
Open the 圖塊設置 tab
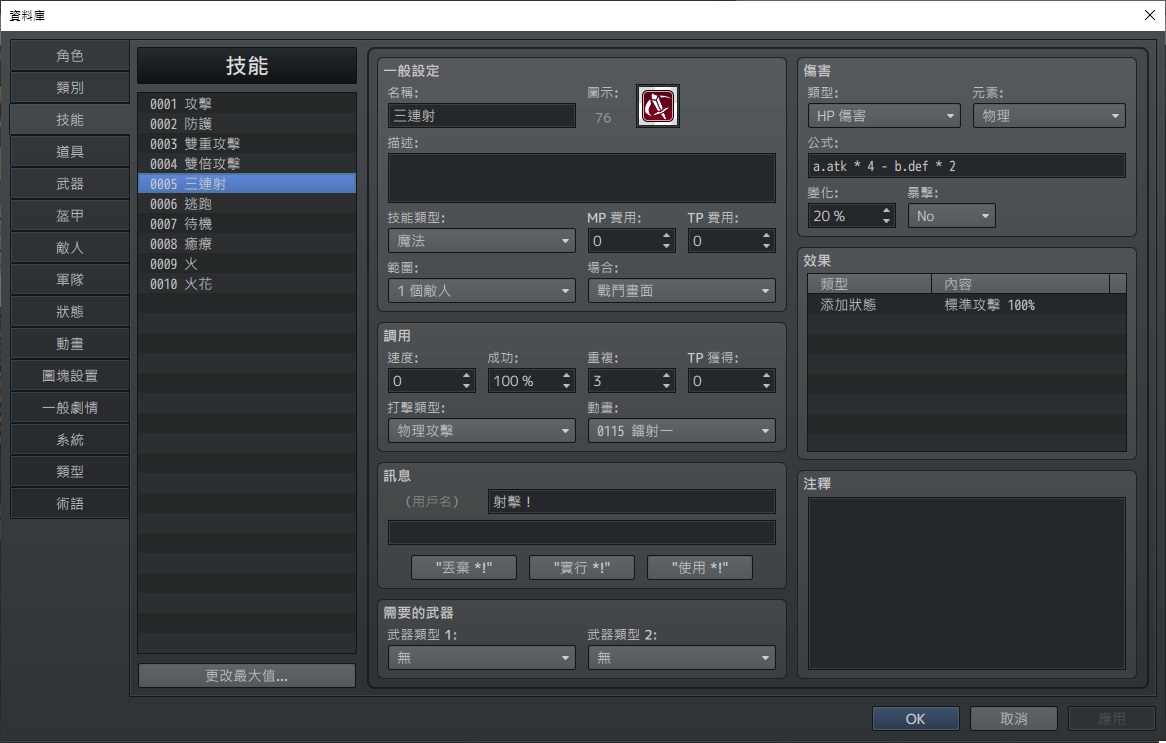pyautogui.click(x=70, y=376)
